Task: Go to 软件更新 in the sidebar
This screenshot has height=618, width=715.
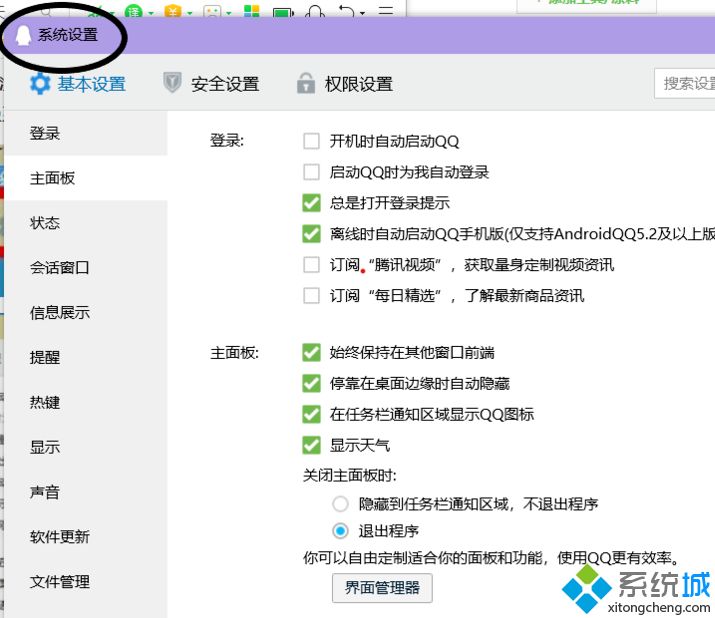Action: point(86,537)
